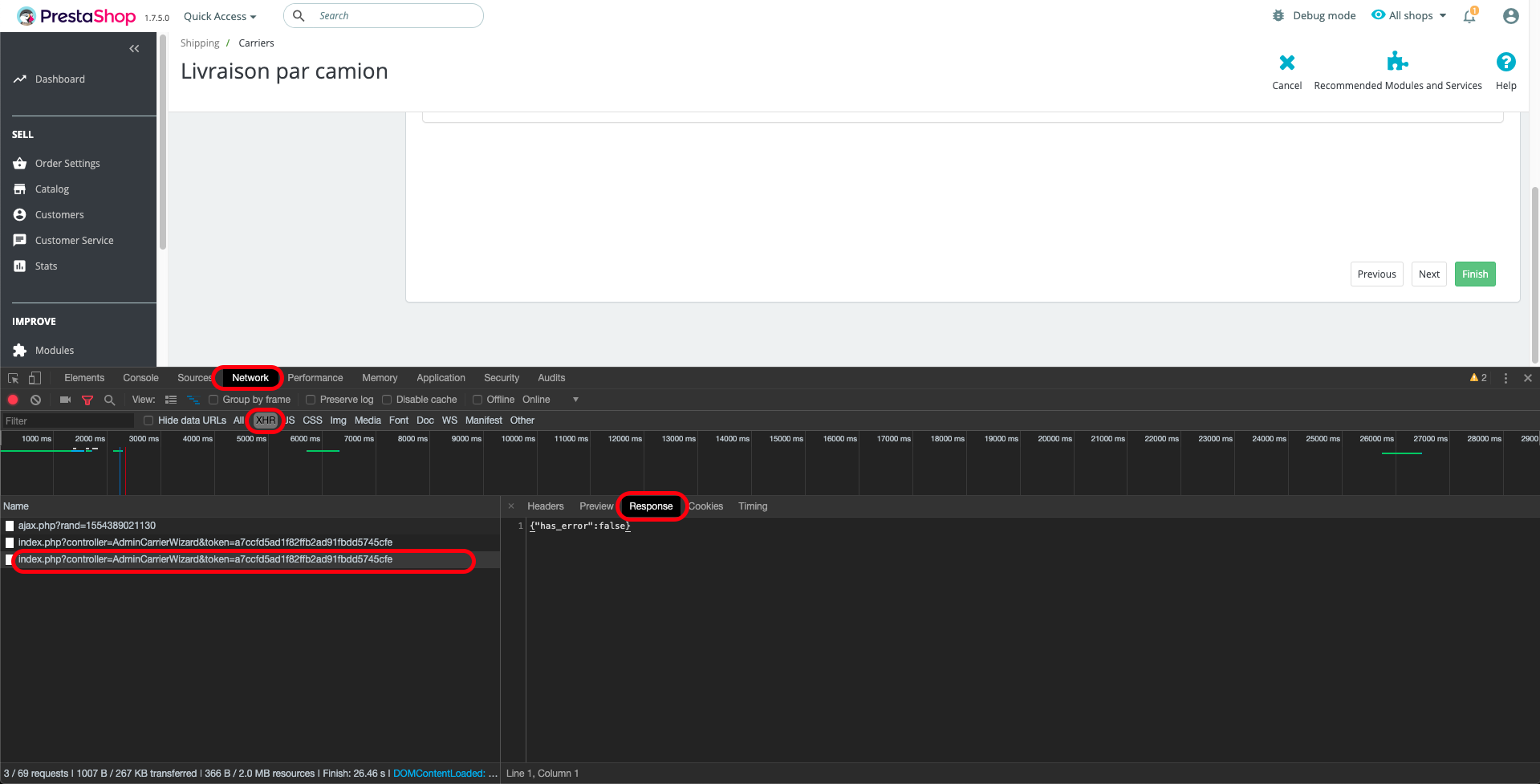The width and height of the screenshot is (1540, 784).
Task: Select the WS request type filter
Action: pyautogui.click(x=449, y=420)
